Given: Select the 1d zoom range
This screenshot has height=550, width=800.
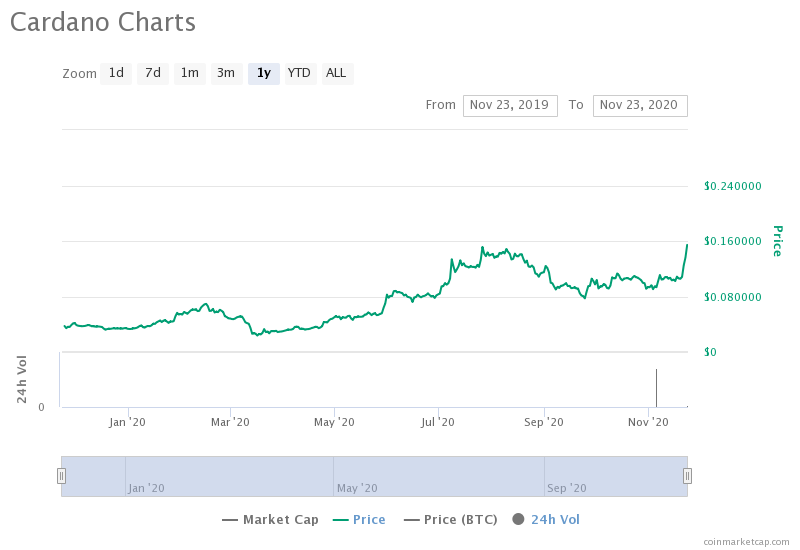Looking at the screenshot, I should tap(116, 73).
